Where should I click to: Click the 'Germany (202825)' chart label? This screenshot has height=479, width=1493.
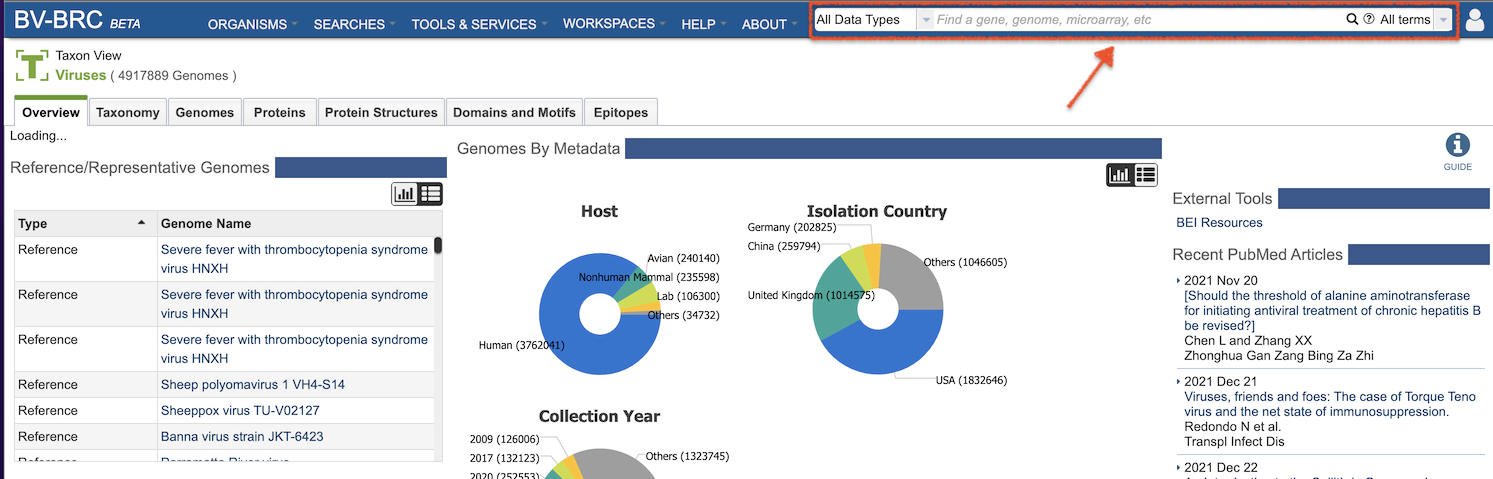(792, 227)
